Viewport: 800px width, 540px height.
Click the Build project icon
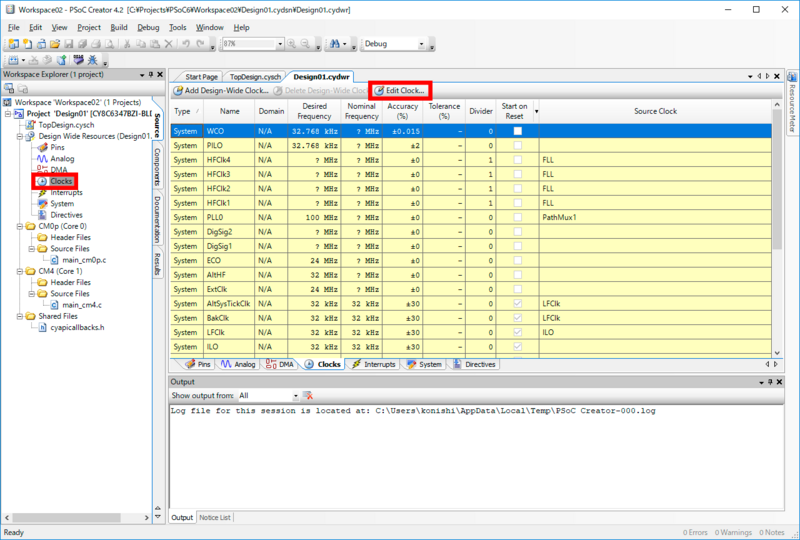click(x=13, y=60)
